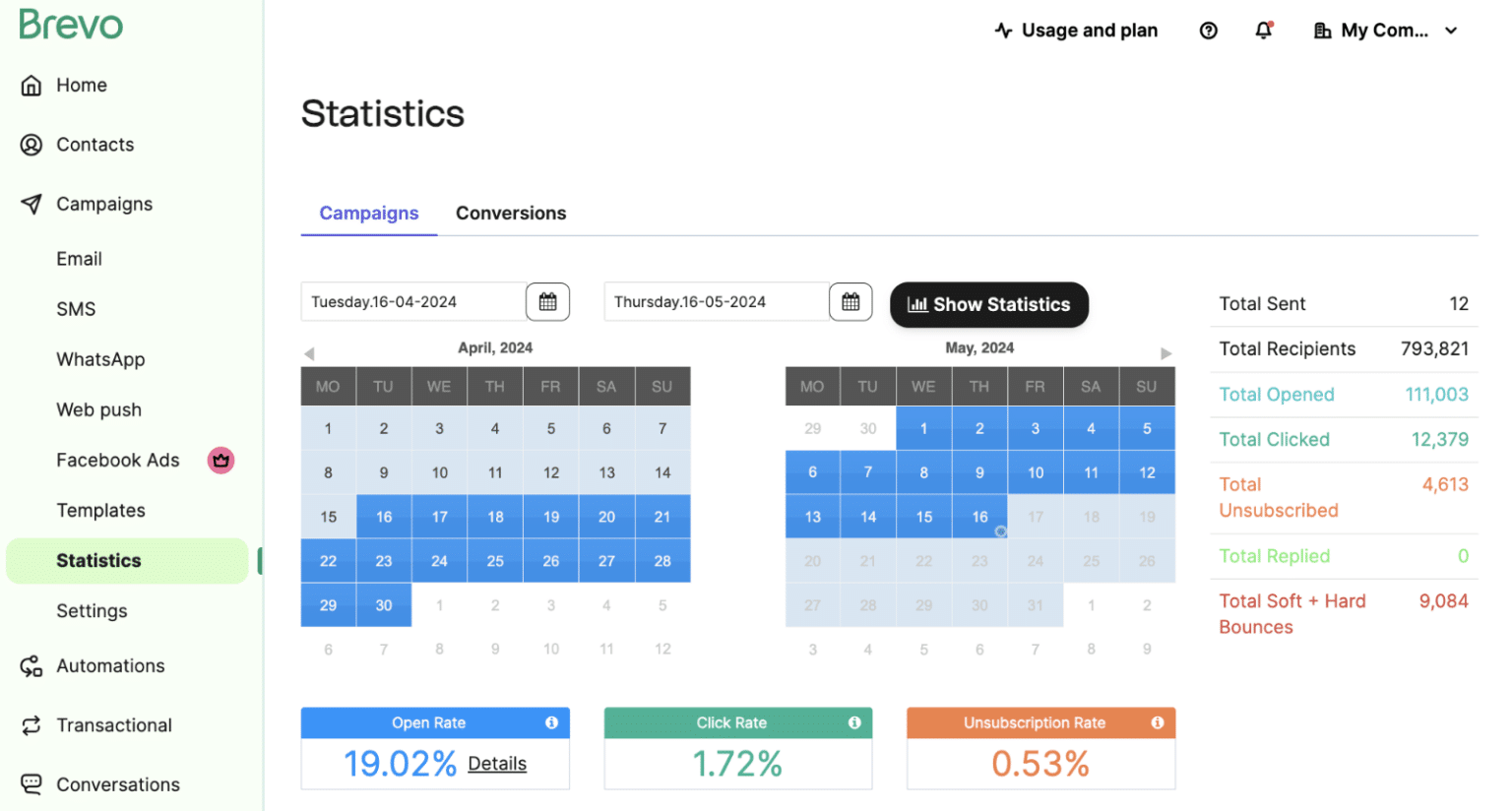Open the start date calendar picker
The image size is (1512, 811).
[x=548, y=301]
